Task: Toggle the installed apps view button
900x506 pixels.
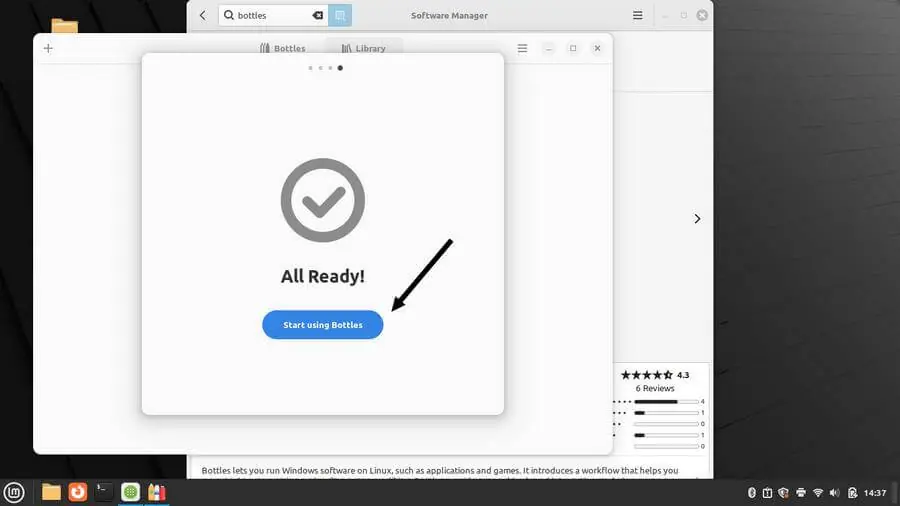Action: (340, 15)
